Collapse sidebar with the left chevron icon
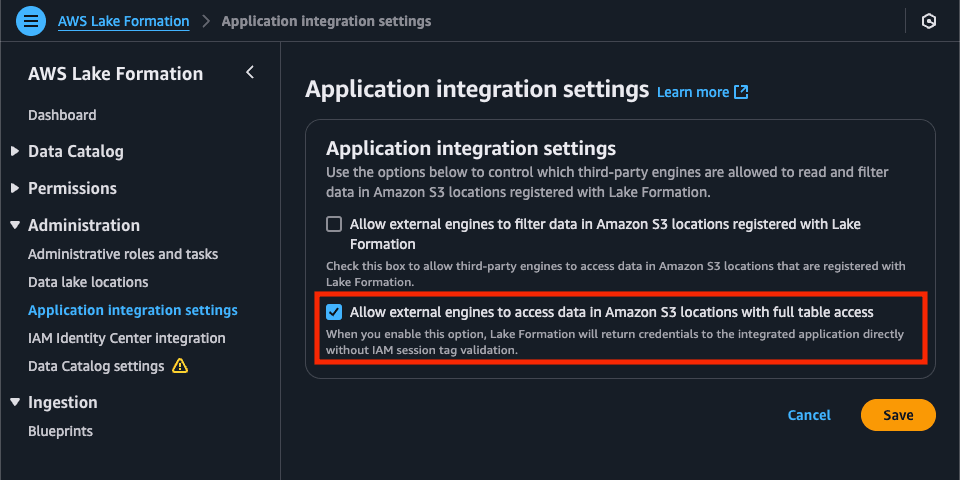This screenshot has width=960, height=480. pyautogui.click(x=250, y=72)
